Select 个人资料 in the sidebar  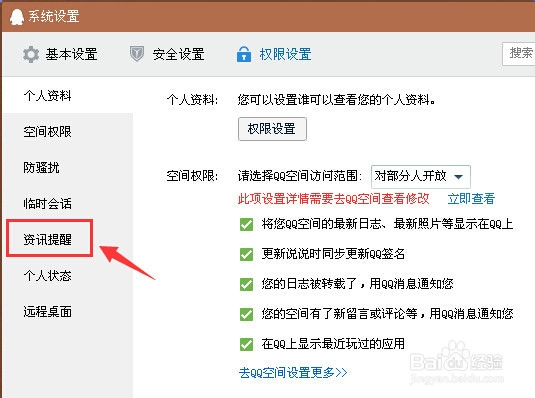point(47,96)
